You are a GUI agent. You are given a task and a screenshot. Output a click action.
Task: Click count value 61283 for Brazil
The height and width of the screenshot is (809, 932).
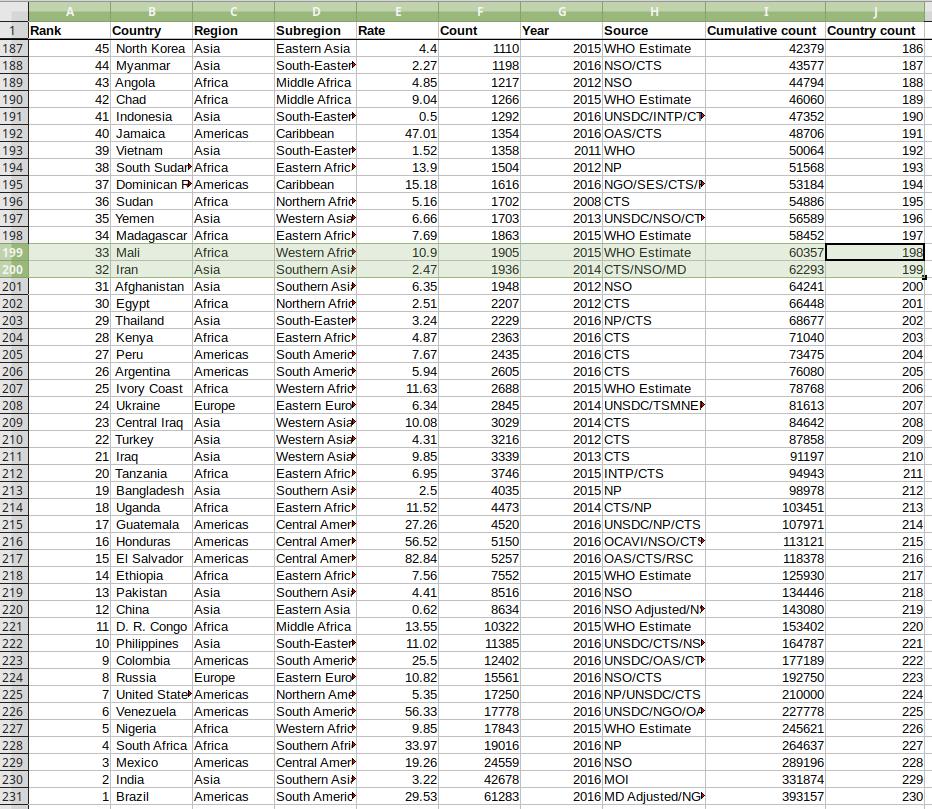[480, 797]
